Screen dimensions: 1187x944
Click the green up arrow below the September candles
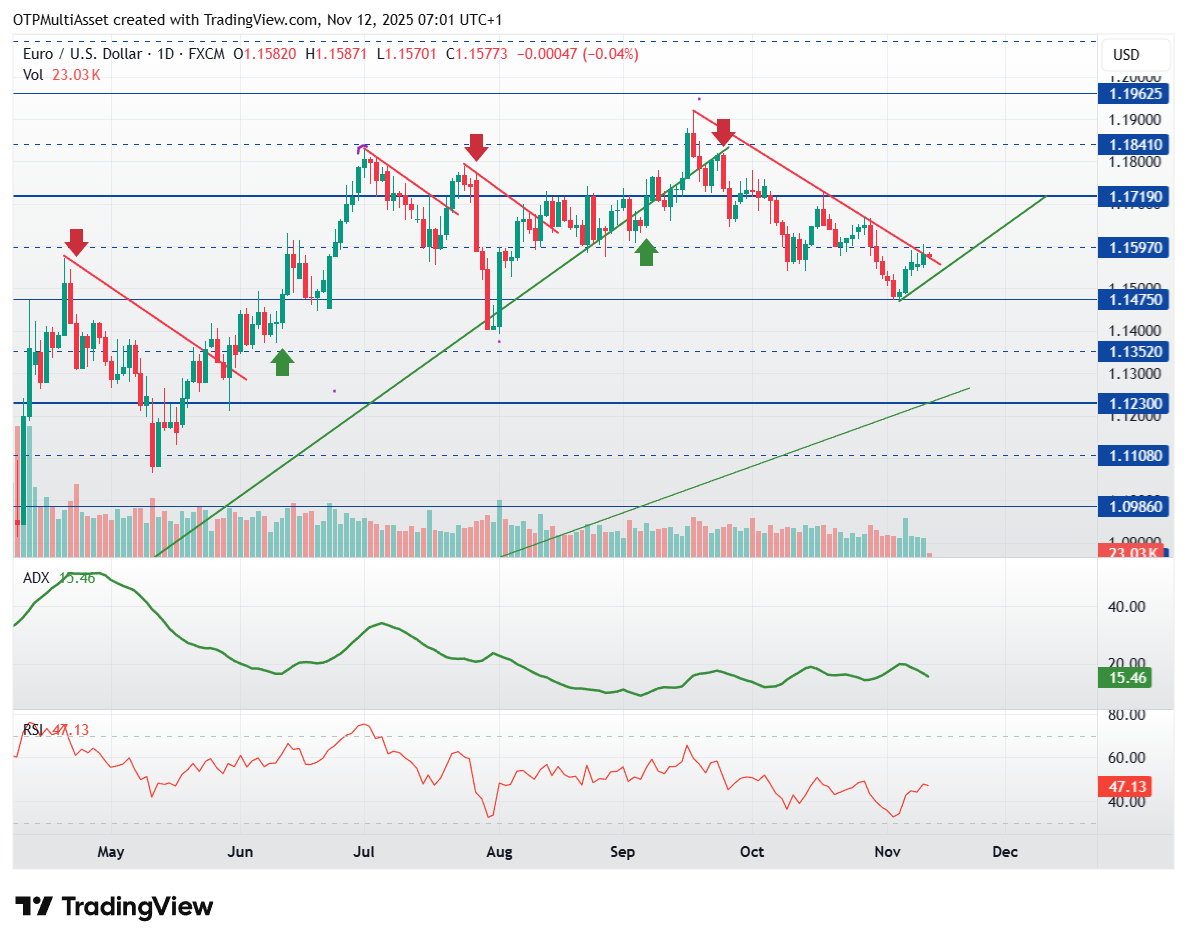[x=646, y=253]
